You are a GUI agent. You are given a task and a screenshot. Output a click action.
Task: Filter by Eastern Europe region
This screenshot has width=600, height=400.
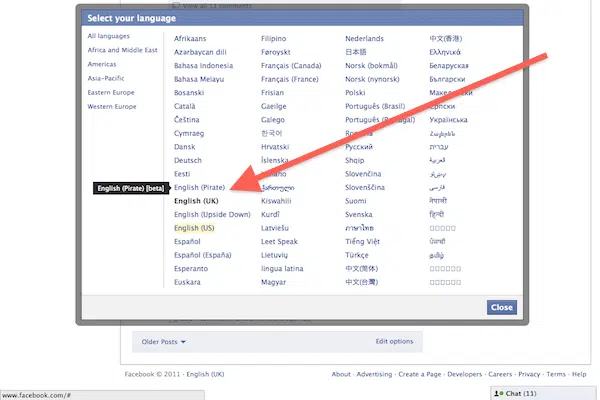click(111, 92)
